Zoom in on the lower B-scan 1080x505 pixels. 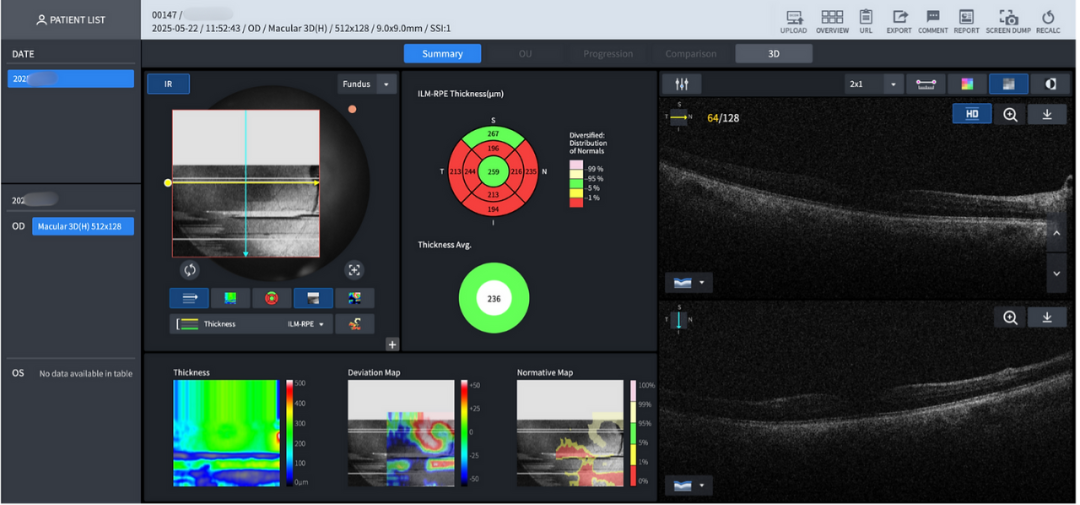[1010, 317]
